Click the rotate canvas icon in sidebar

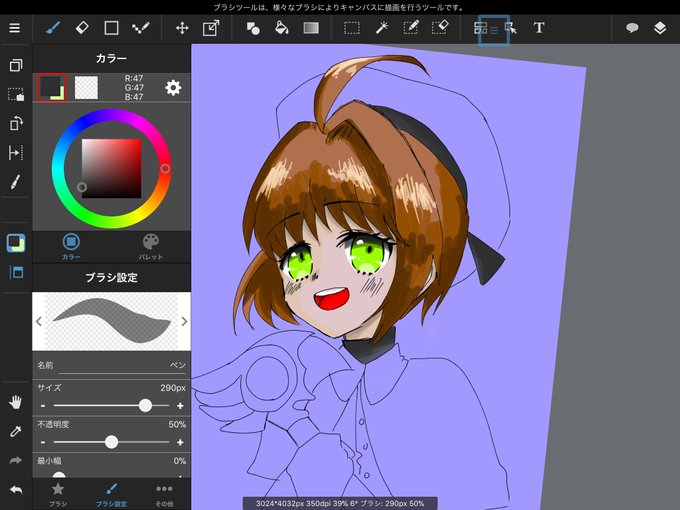(16, 123)
